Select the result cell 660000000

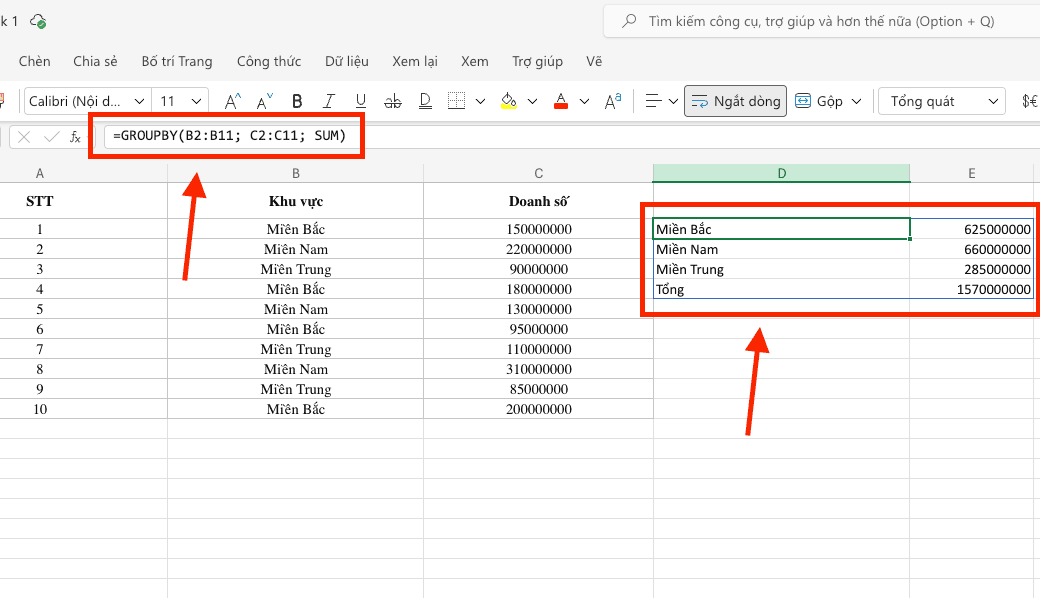972,249
